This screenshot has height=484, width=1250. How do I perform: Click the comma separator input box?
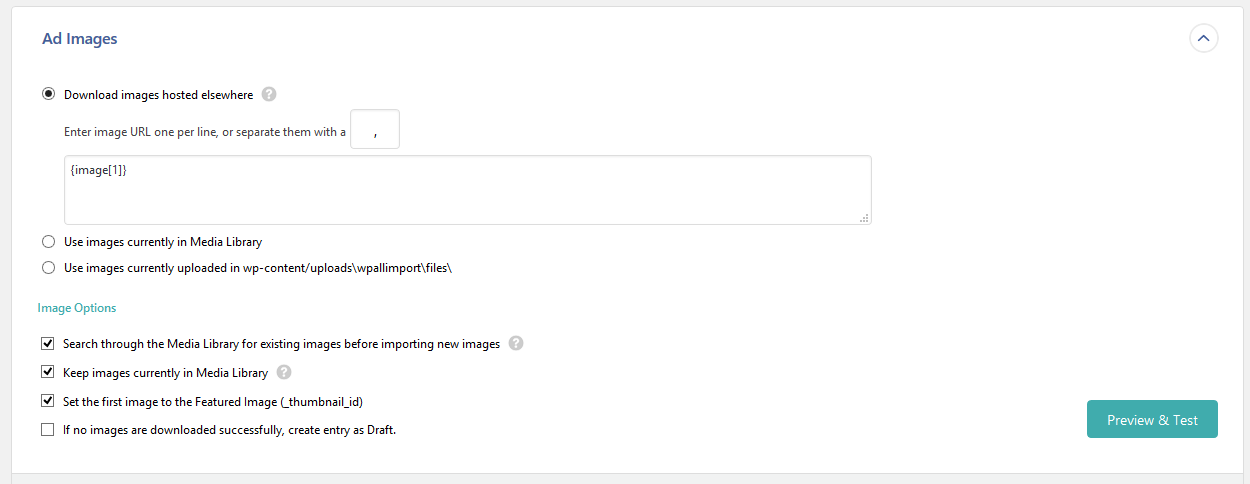click(375, 130)
